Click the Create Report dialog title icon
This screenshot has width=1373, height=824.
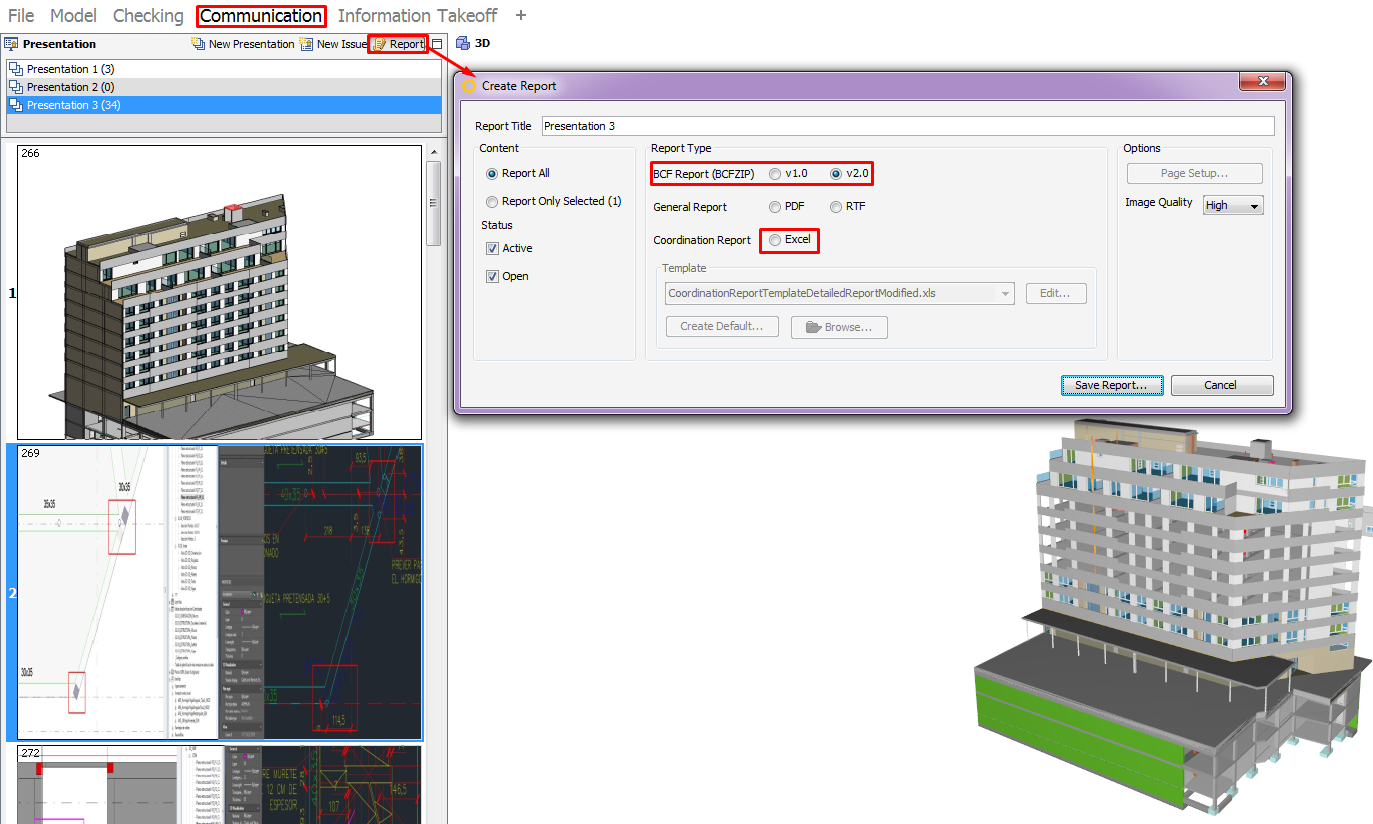pyautogui.click(x=468, y=86)
